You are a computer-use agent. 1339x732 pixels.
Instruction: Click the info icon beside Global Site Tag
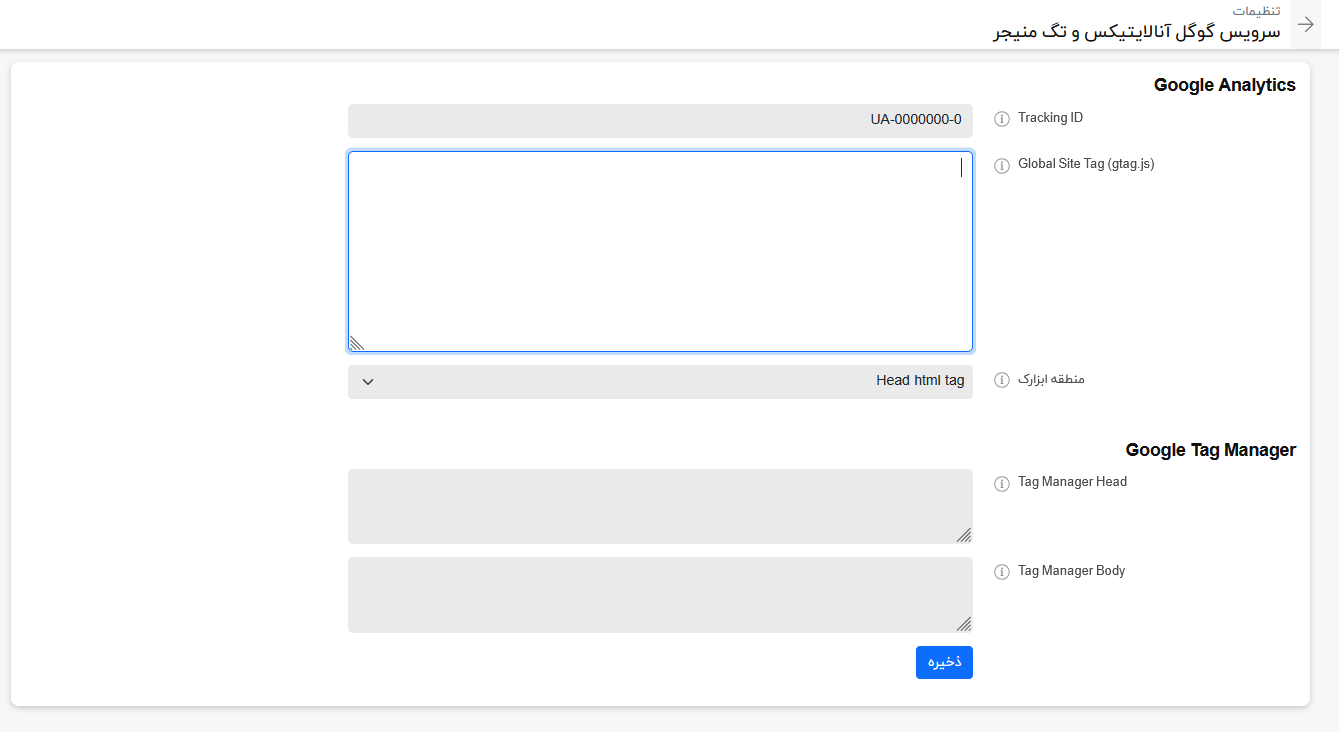(x=1002, y=165)
